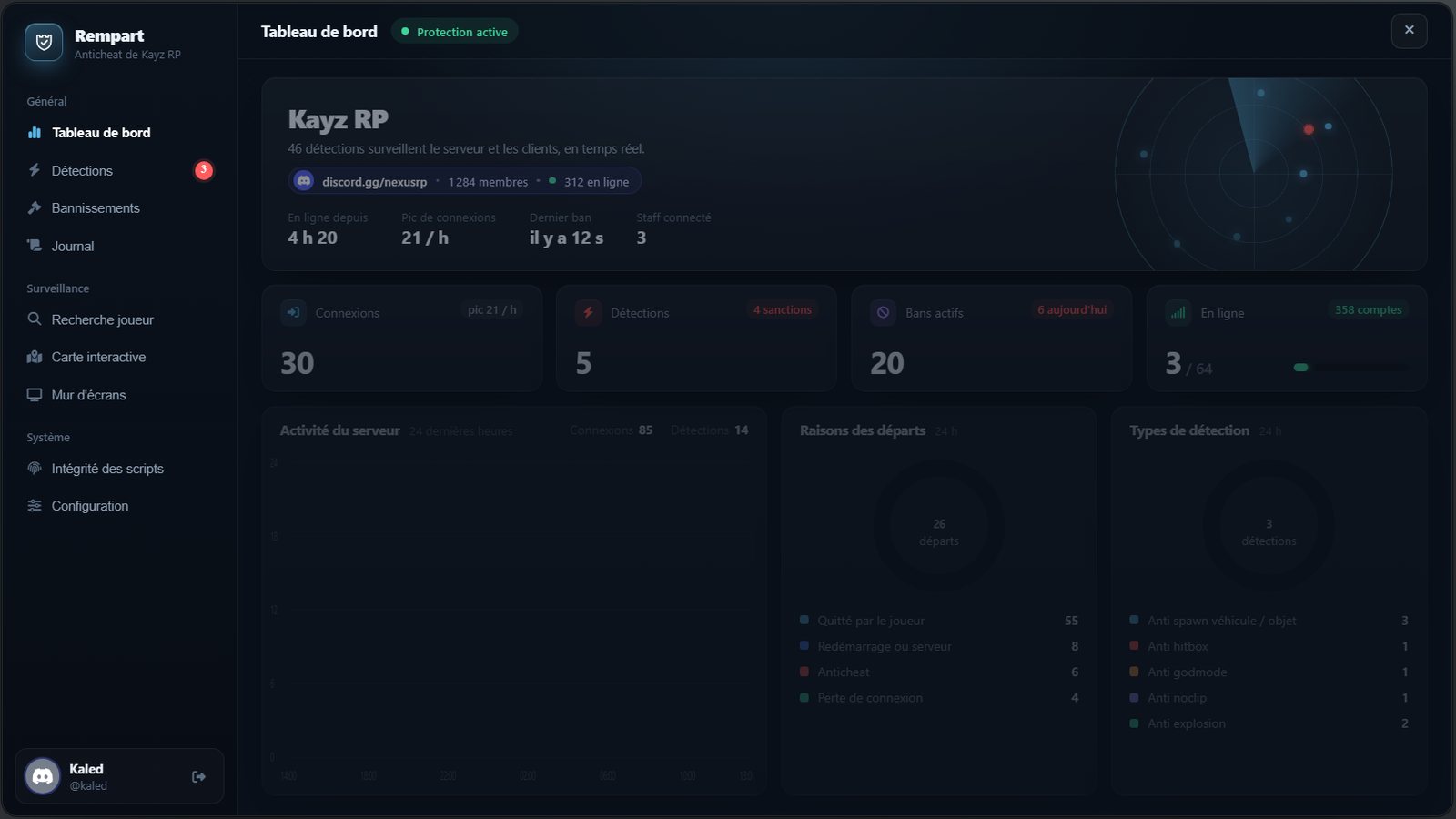The width and height of the screenshot is (1456, 819).
Task: Click the En ligne card signal bars icon
Action: (1178, 312)
